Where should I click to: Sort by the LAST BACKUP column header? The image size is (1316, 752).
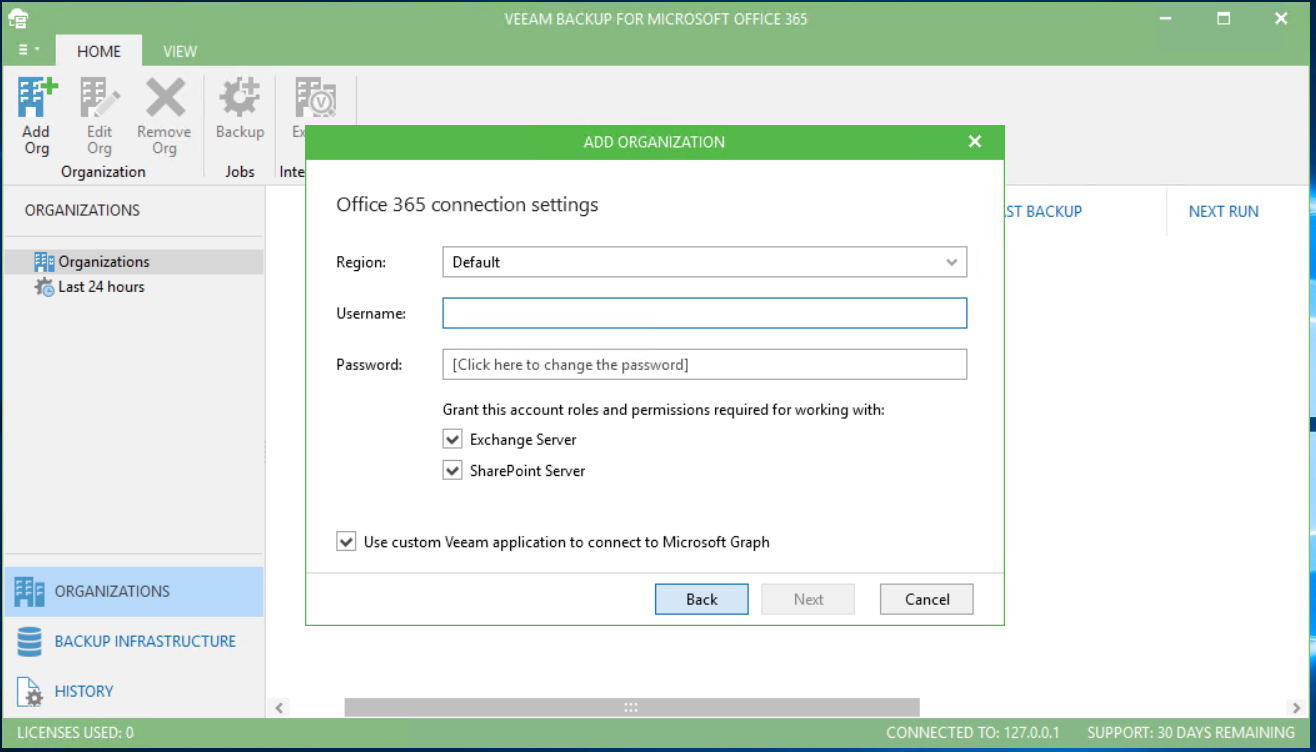pos(1043,211)
